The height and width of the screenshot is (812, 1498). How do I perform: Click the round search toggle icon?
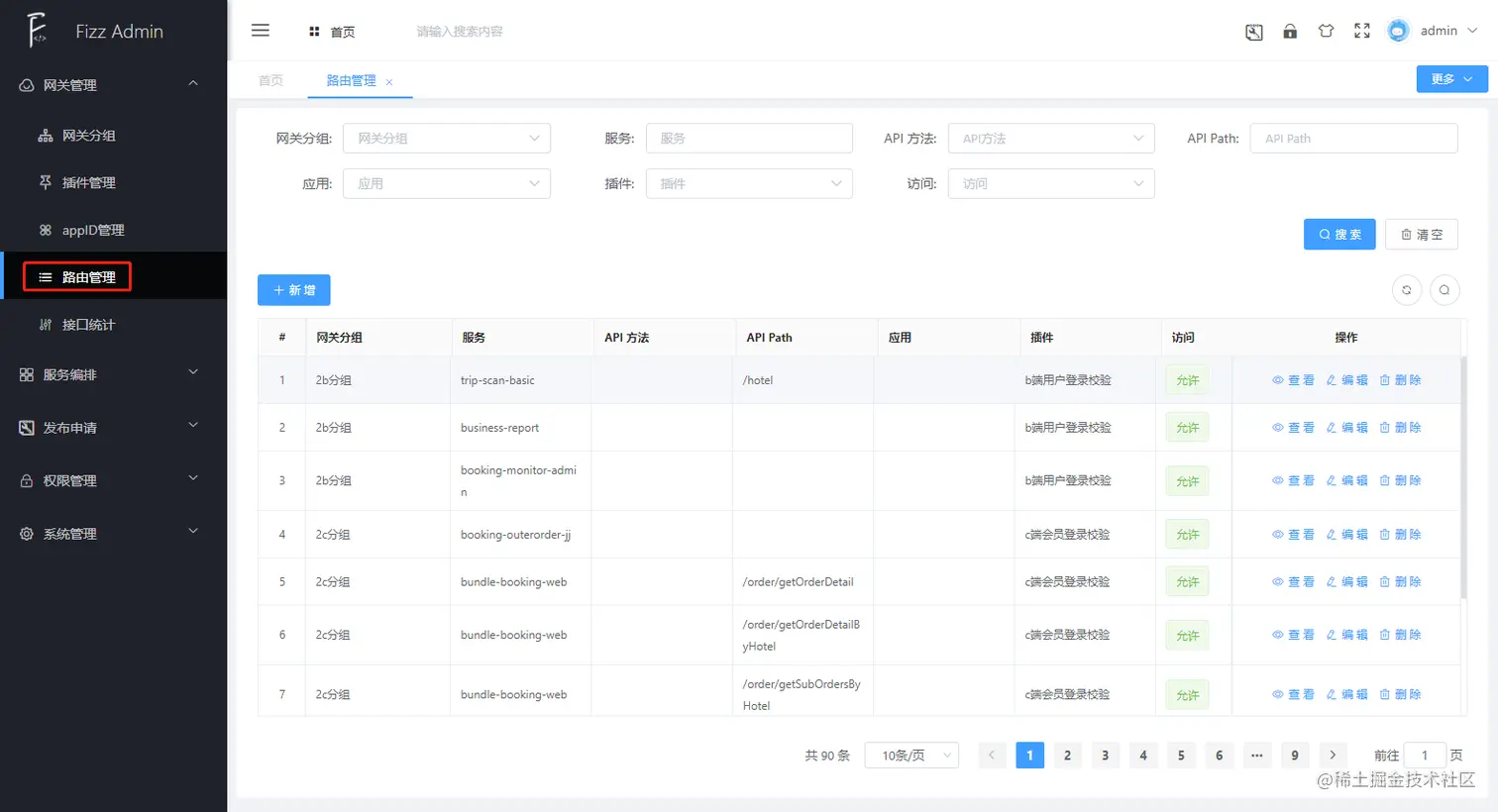(1444, 290)
